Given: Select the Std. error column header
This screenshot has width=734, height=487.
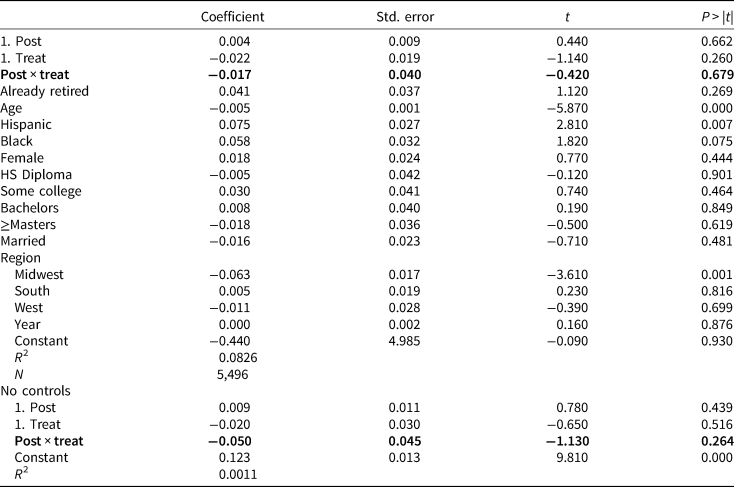Looking at the screenshot, I should pos(405,17).
